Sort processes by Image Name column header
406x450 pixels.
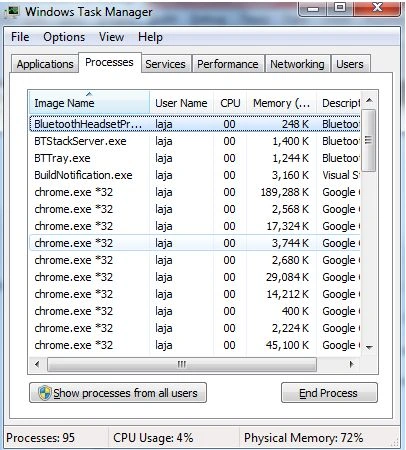point(89,102)
